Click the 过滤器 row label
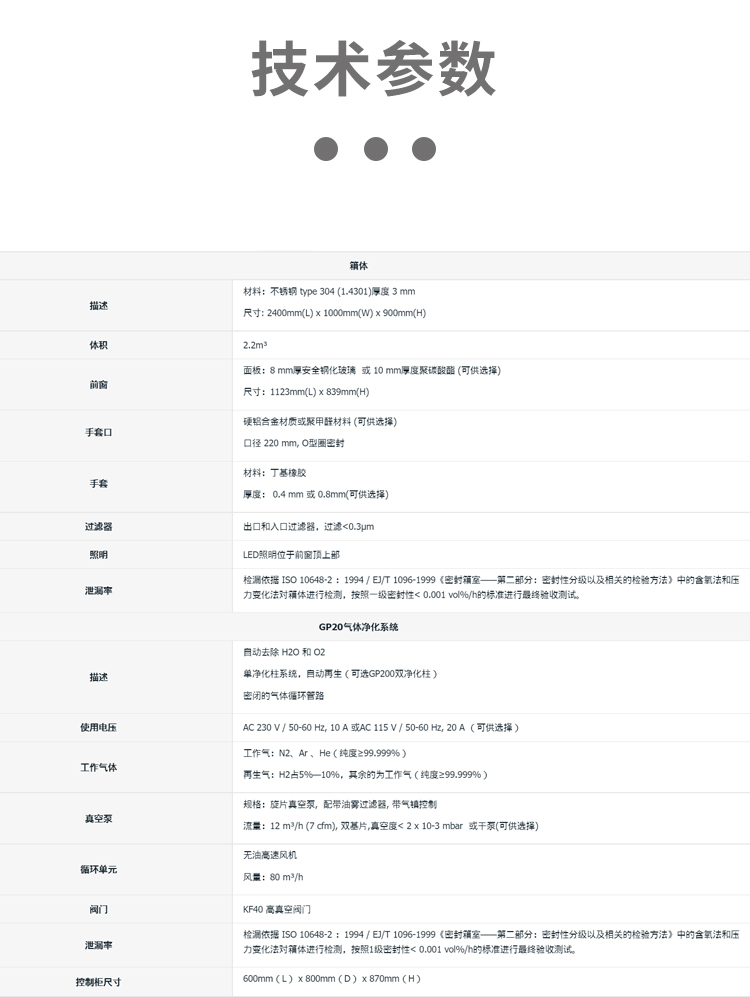750x997 pixels. [x=98, y=526]
